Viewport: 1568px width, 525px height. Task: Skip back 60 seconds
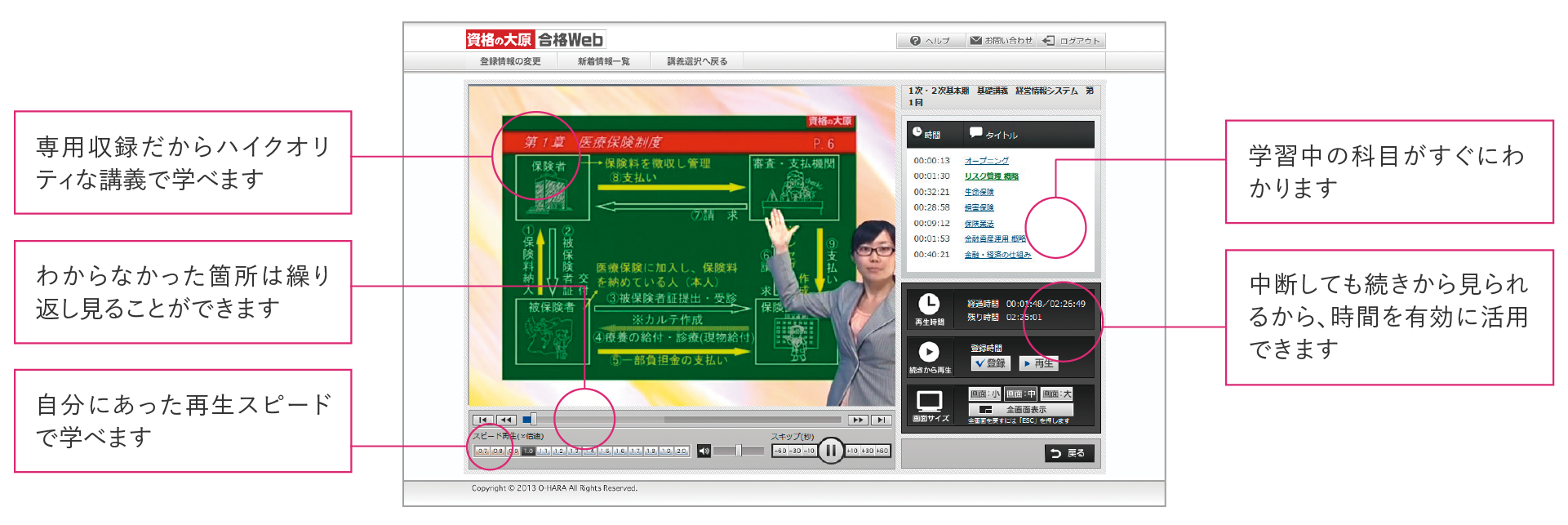click(x=780, y=451)
